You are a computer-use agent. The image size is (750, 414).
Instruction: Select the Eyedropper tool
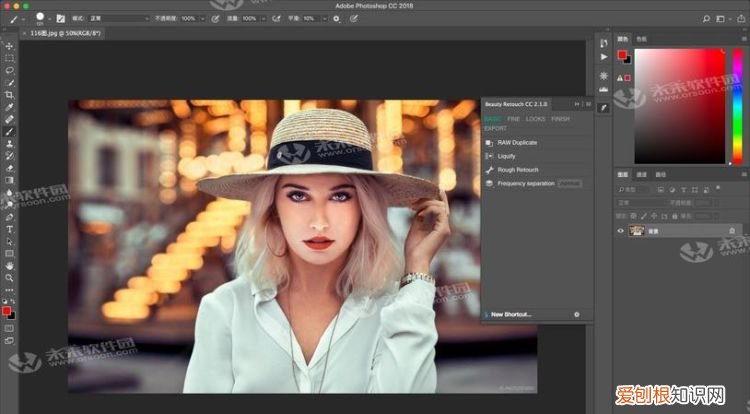(x=10, y=107)
